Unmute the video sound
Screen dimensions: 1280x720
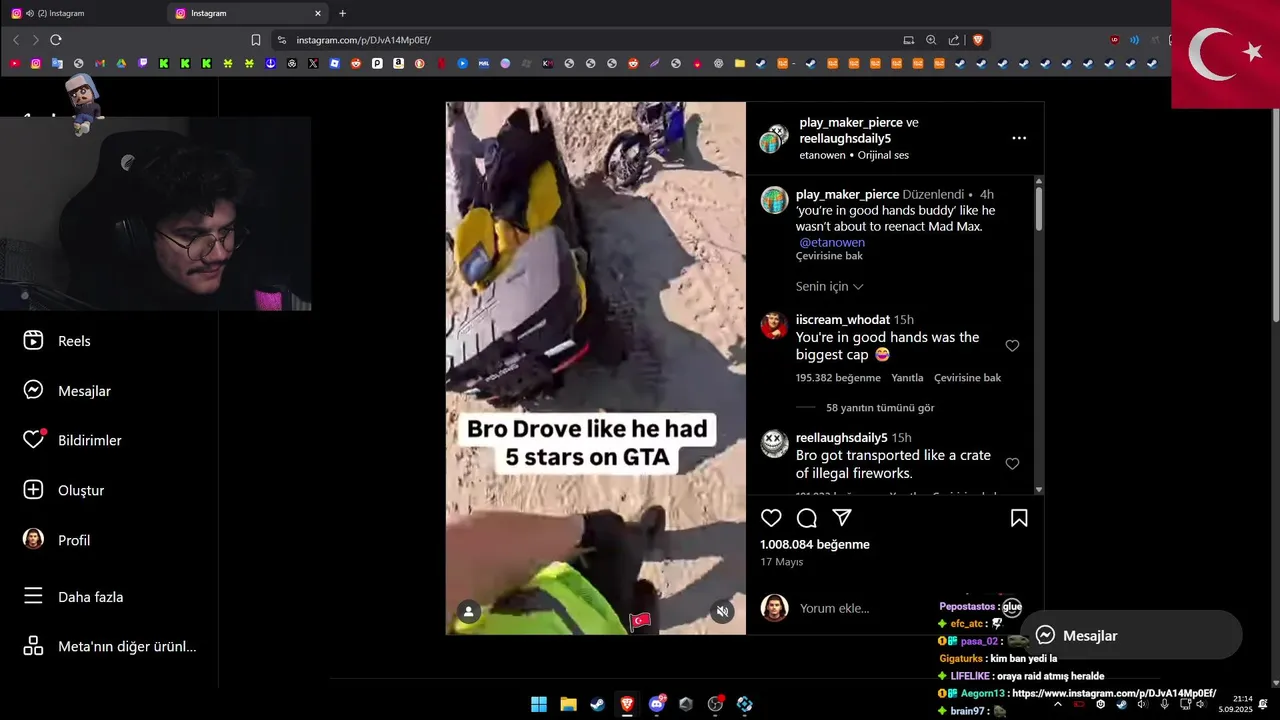point(723,611)
